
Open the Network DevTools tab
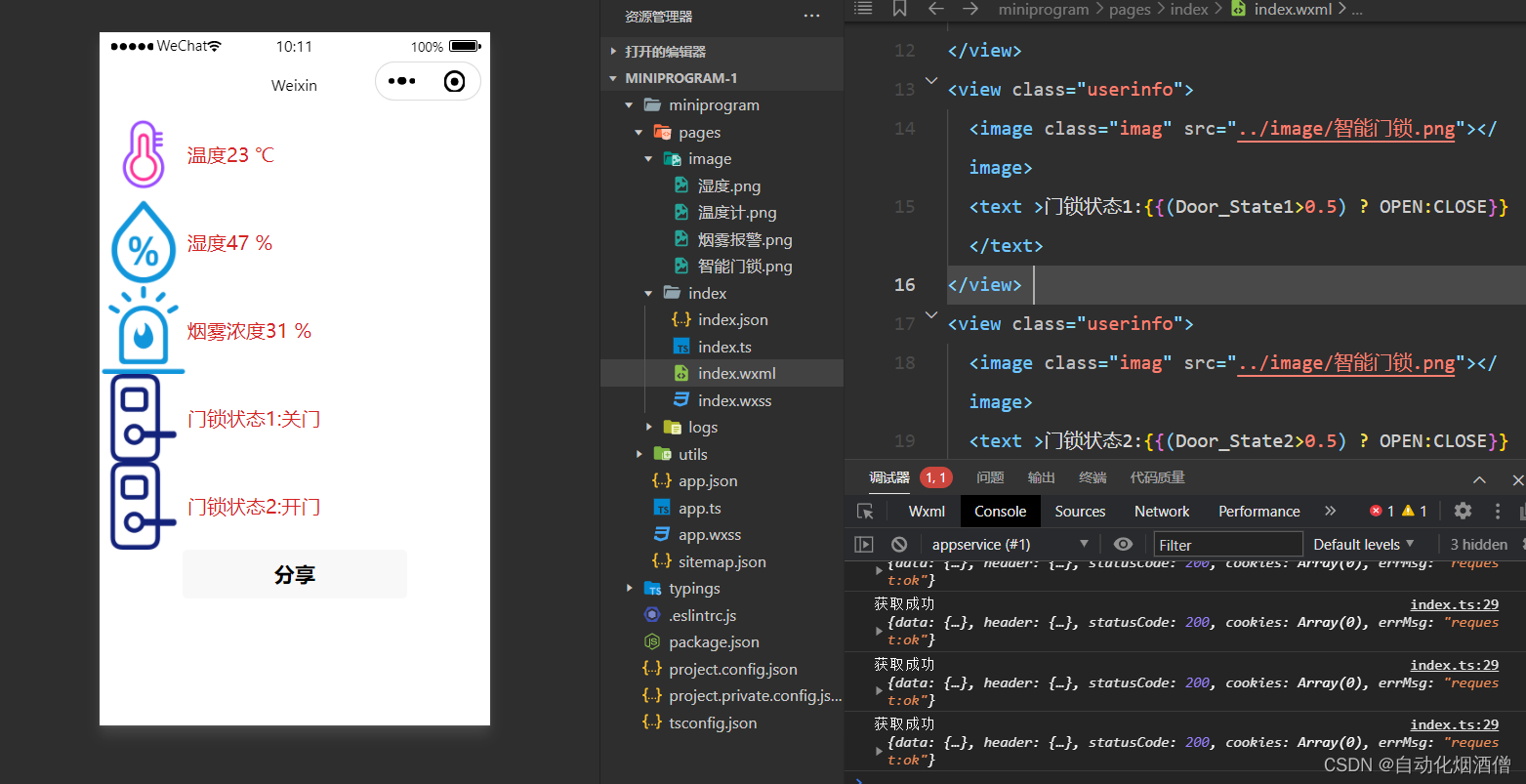1162,512
